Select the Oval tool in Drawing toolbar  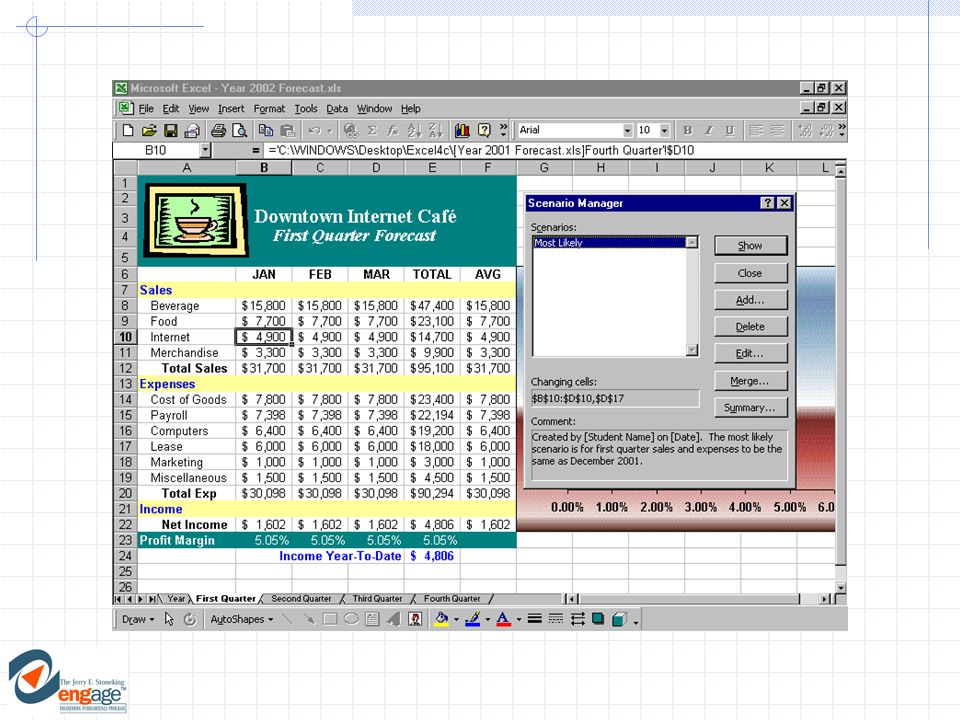click(351, 619)
